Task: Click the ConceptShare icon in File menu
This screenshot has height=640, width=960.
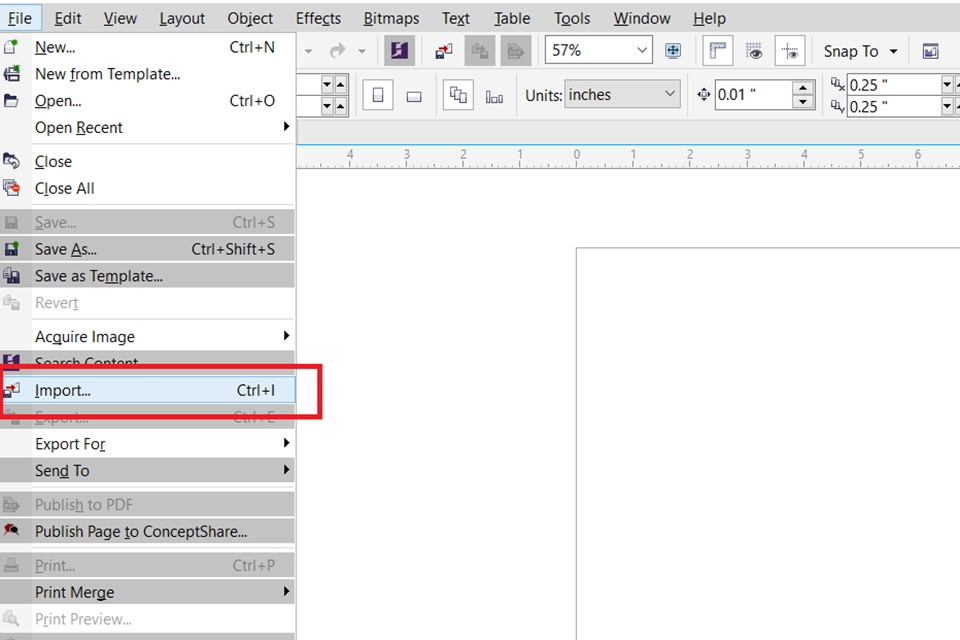Action: [12, 530]
